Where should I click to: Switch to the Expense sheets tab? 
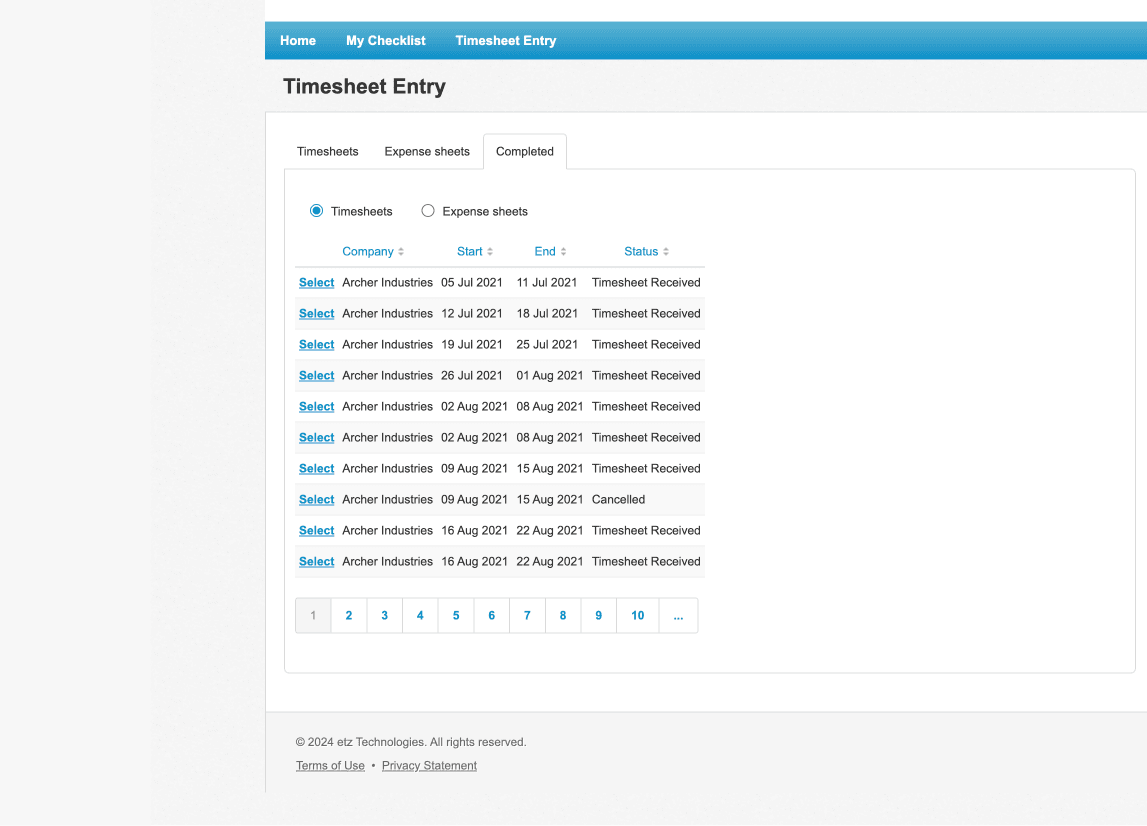coord(427,151)
